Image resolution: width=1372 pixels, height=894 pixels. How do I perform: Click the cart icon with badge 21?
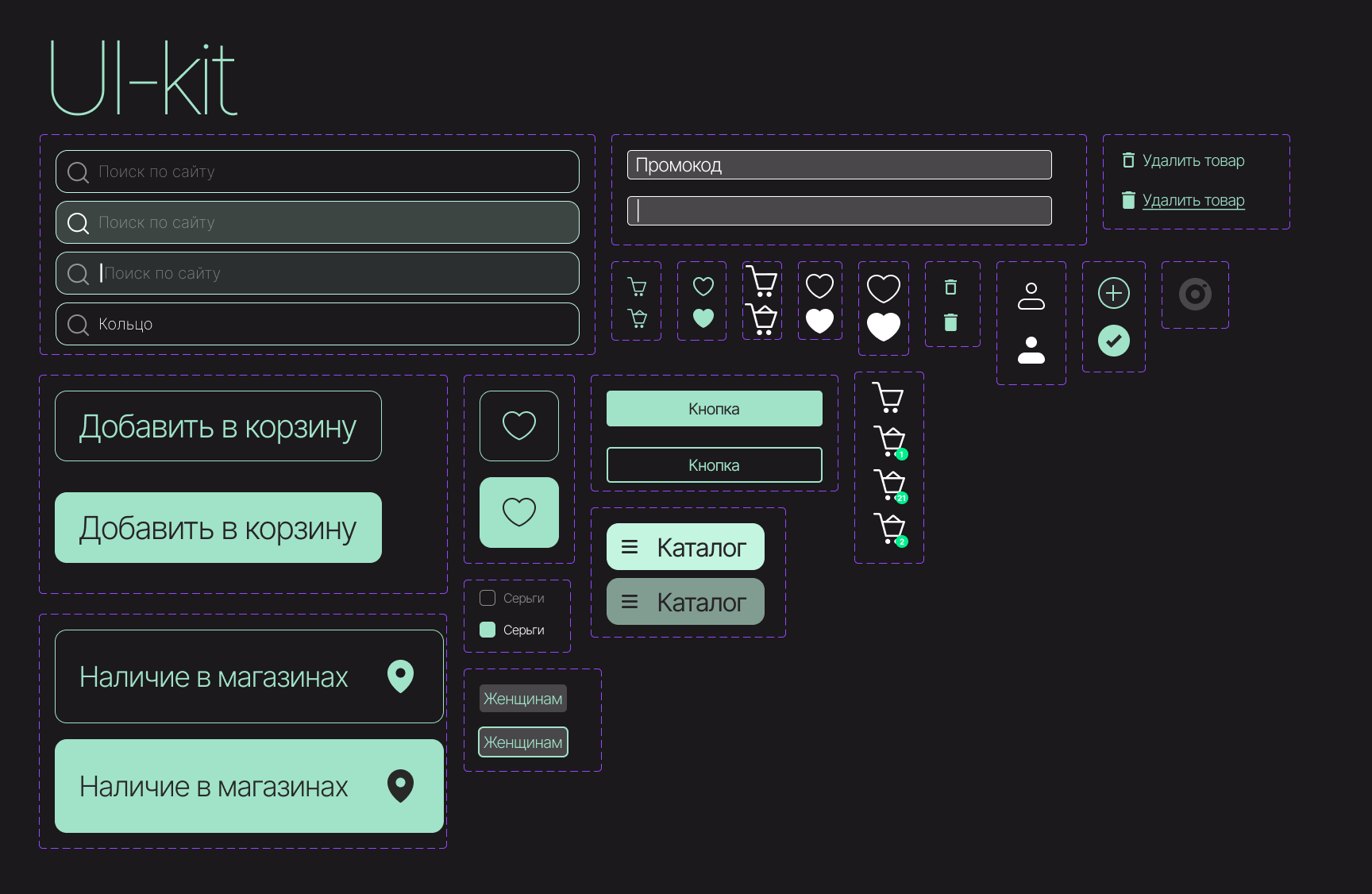tap(890, 484)
